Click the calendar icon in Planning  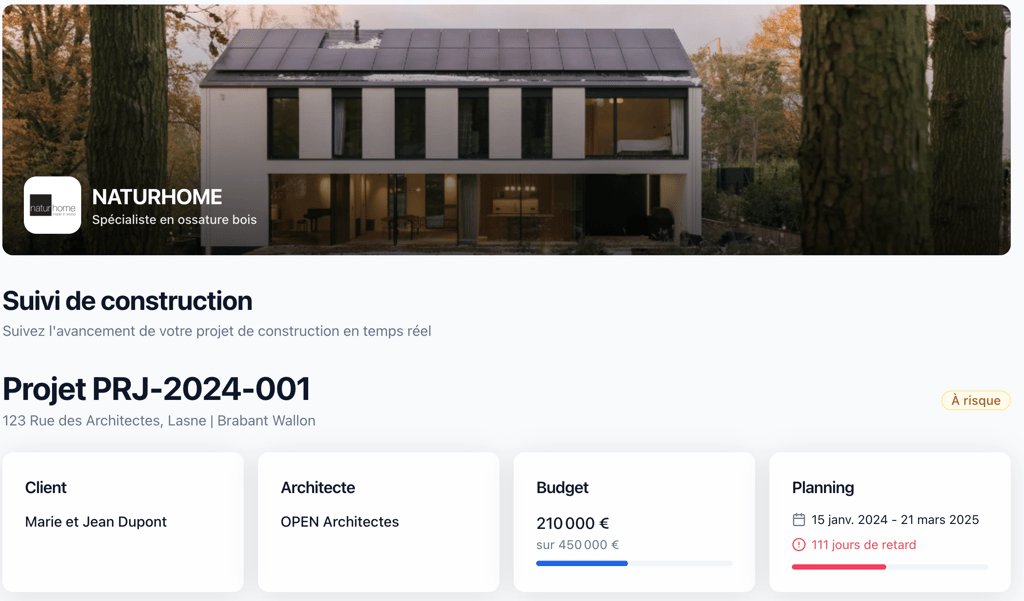click(799, 520)
